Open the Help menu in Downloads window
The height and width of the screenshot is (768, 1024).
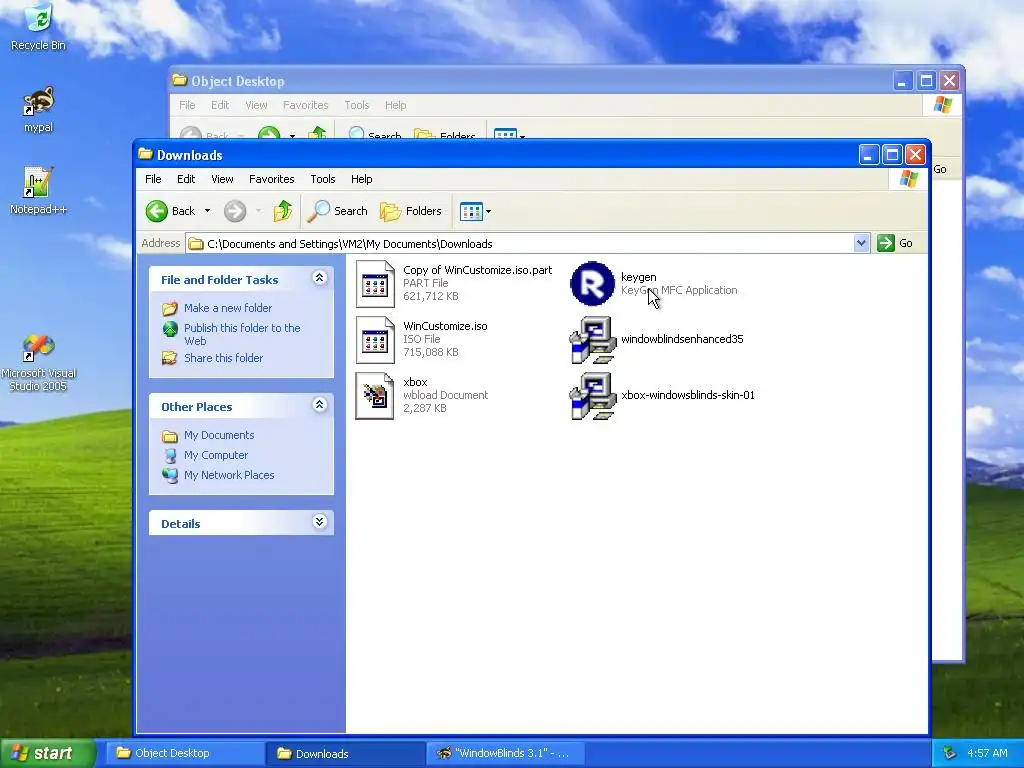(x=361, y=179)
